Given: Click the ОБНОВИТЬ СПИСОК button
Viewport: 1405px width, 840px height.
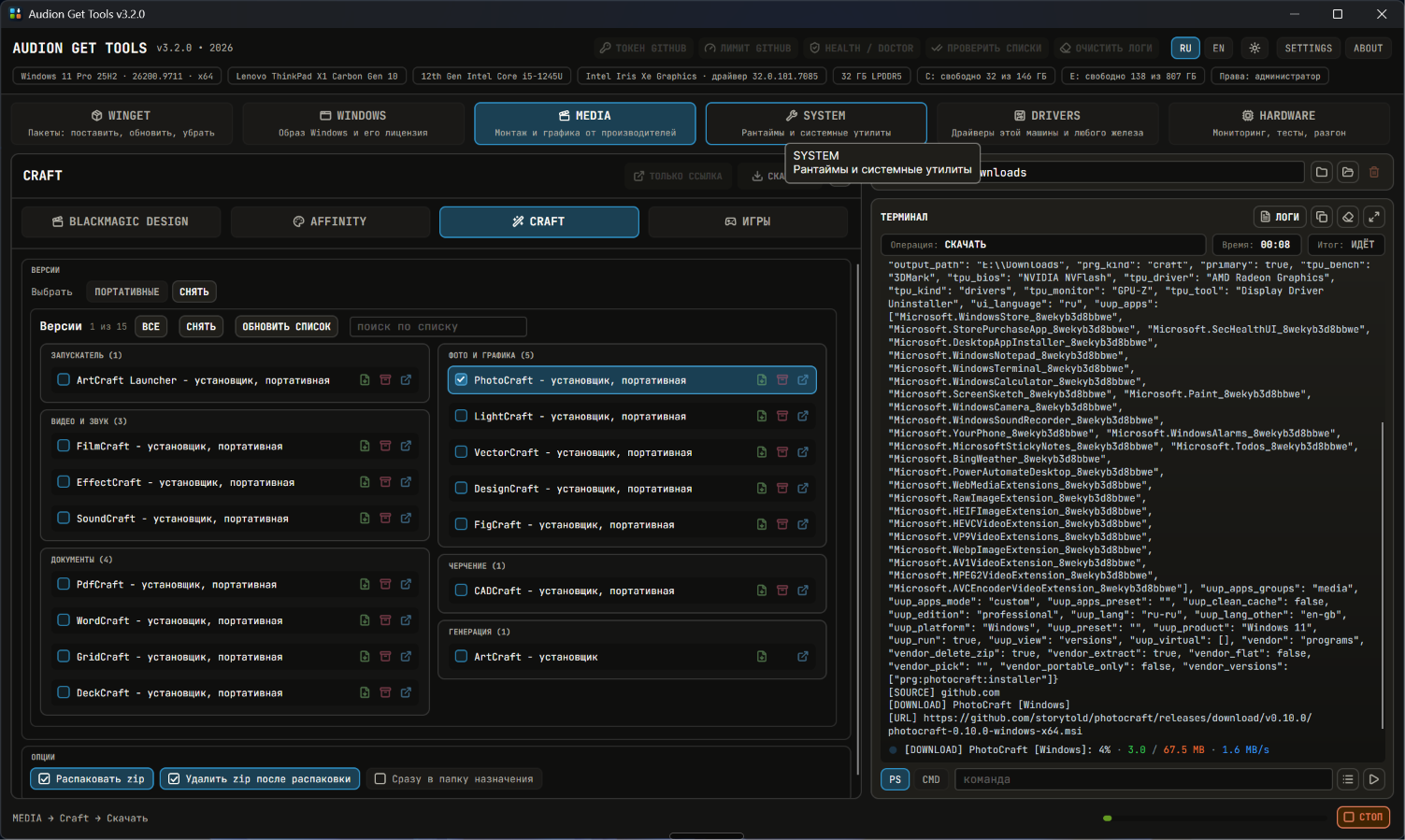Looking at the screenshot, I should pyautogui.click(x=287, y=326).
